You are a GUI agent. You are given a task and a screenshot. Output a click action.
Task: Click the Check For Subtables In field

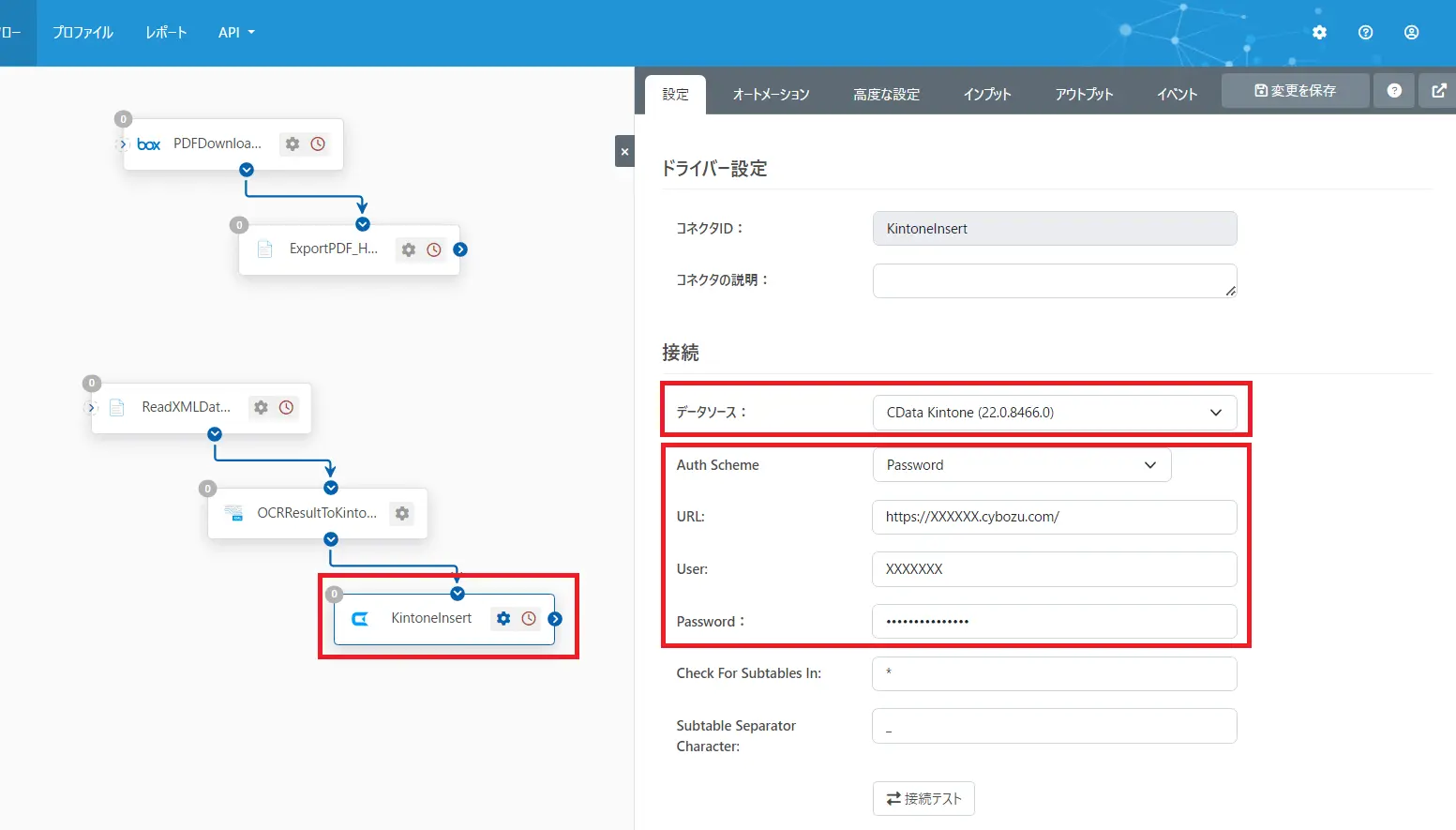point(1055,673)
